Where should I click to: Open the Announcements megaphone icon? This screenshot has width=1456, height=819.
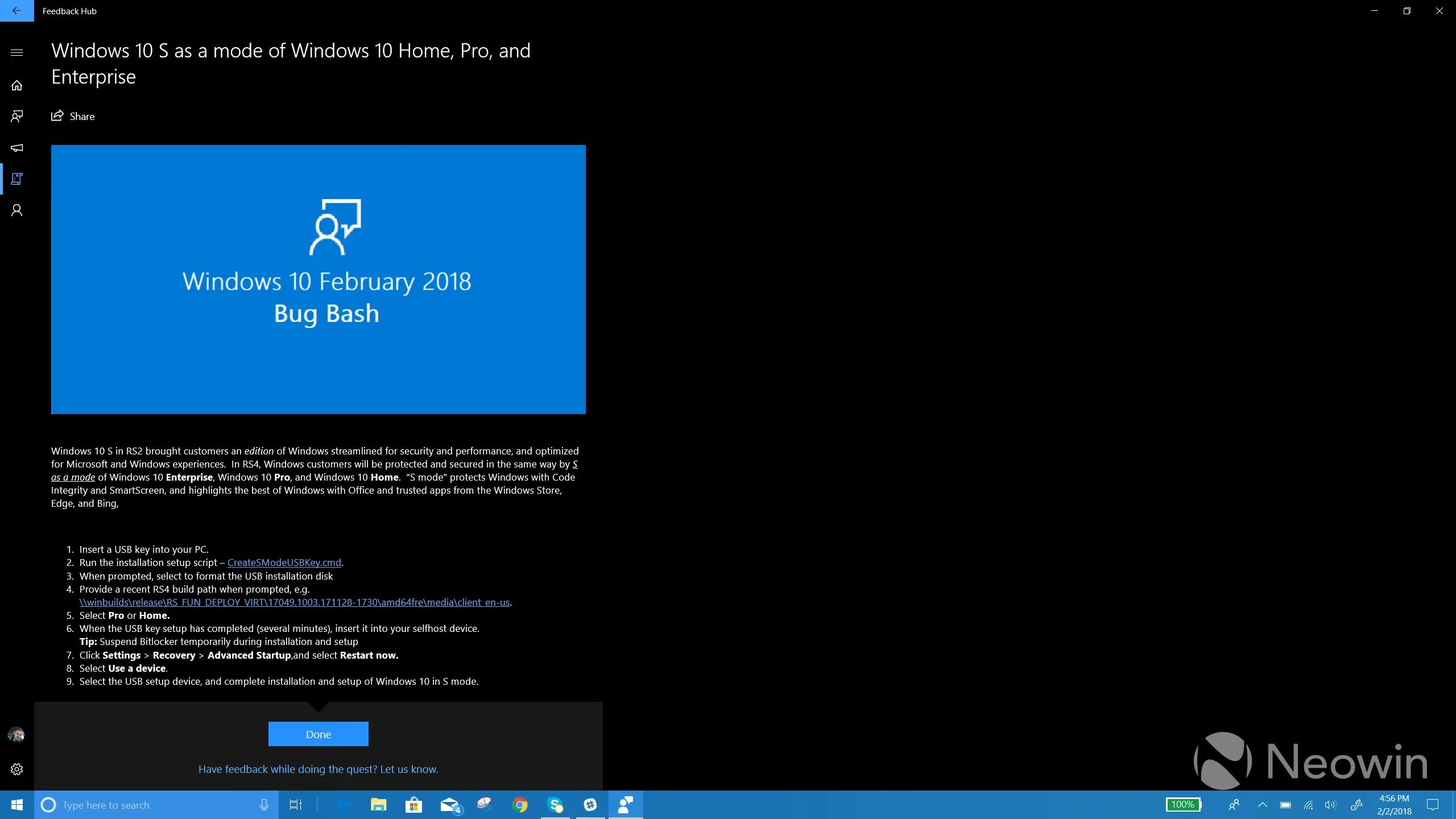pos(16,148)
